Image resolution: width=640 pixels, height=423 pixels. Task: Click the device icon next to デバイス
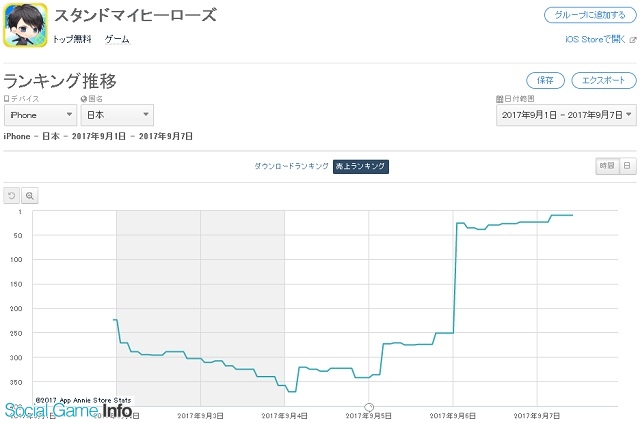tap(6, 99)
